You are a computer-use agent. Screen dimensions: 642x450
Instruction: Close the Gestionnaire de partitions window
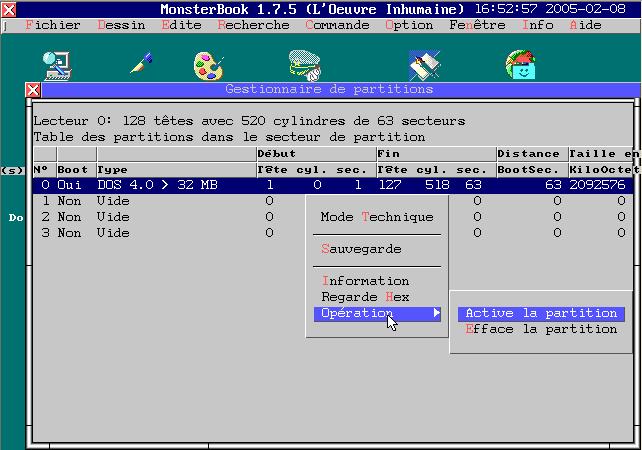tap(33, 90)
